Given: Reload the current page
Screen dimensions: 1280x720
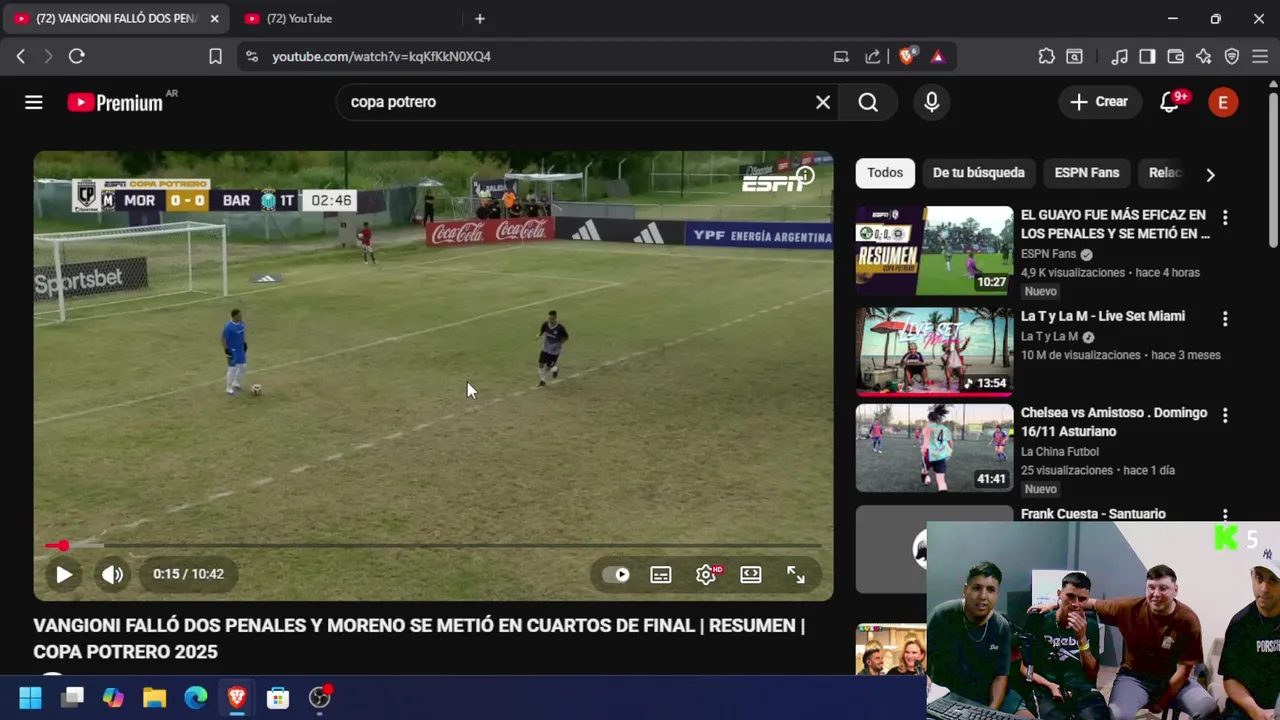Looking at the screenshot, I should [x=76, y=57].
